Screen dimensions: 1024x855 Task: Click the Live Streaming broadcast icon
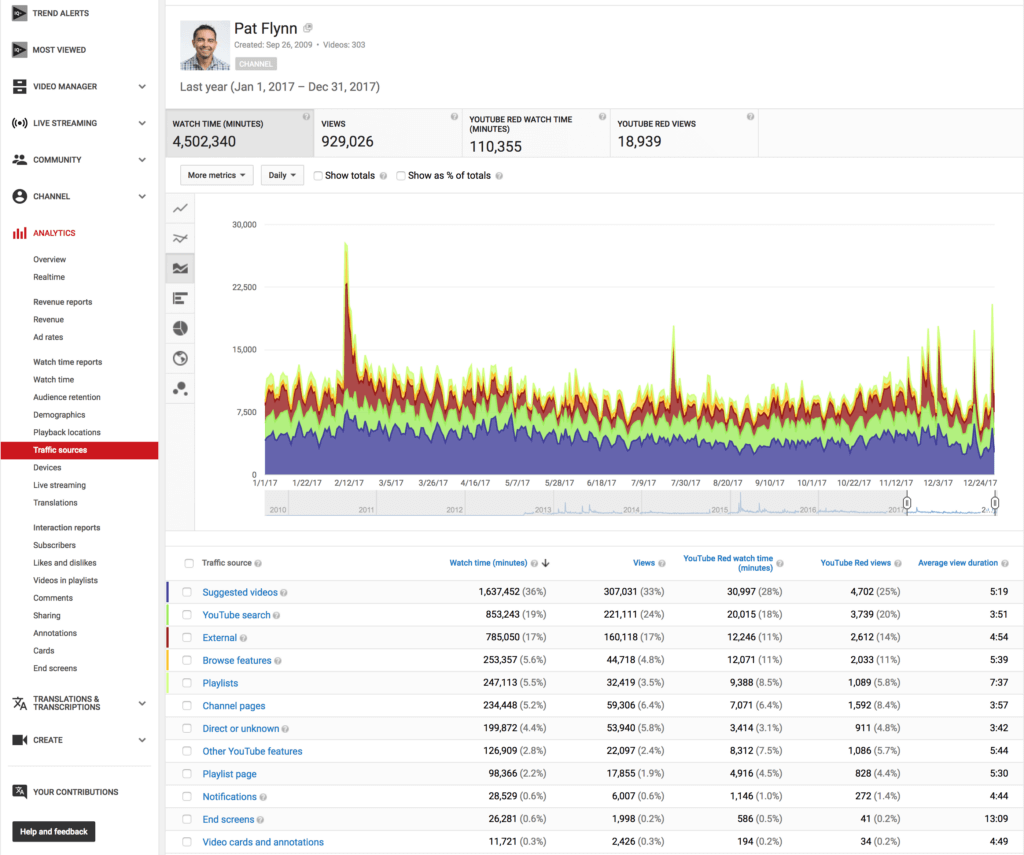(20, 123)
